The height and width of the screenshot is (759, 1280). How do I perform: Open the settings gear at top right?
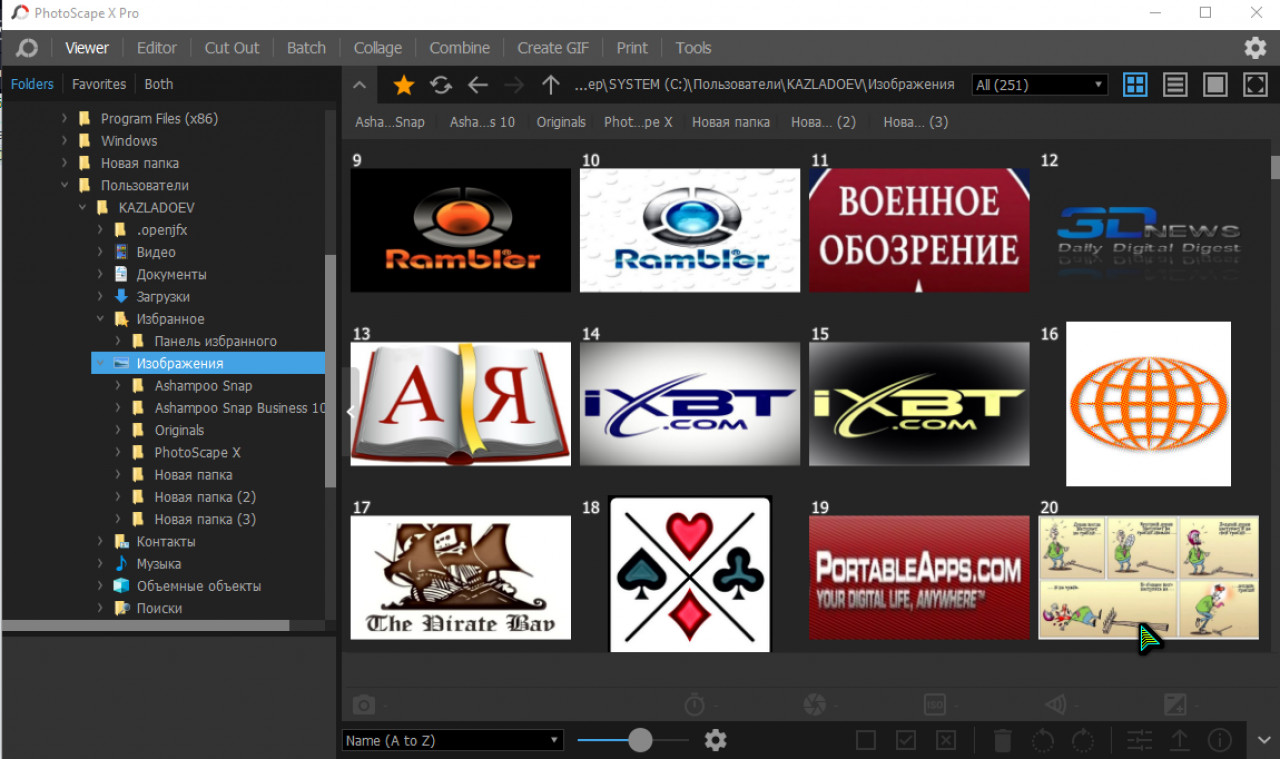(1255, 48)
